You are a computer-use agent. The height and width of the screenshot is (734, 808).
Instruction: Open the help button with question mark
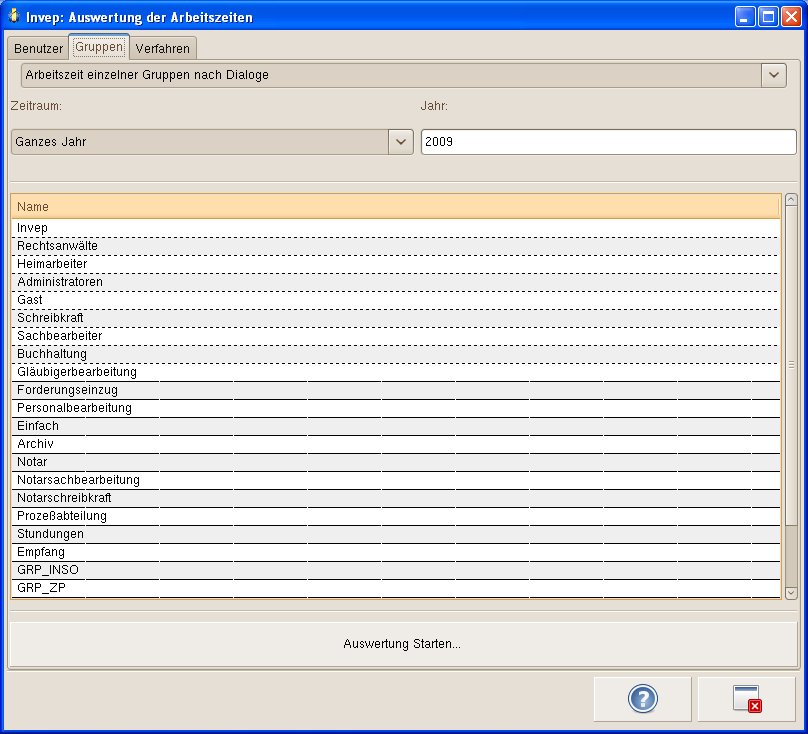pyautogui.click(x=642, y=699)
